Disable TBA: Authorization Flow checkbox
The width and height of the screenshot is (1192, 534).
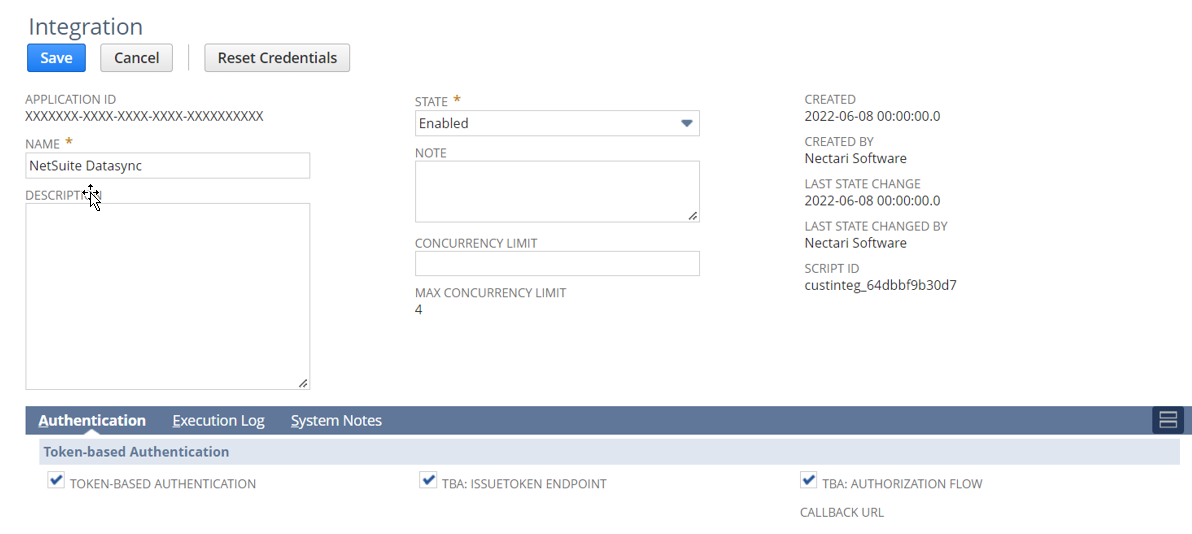point(809,482)
